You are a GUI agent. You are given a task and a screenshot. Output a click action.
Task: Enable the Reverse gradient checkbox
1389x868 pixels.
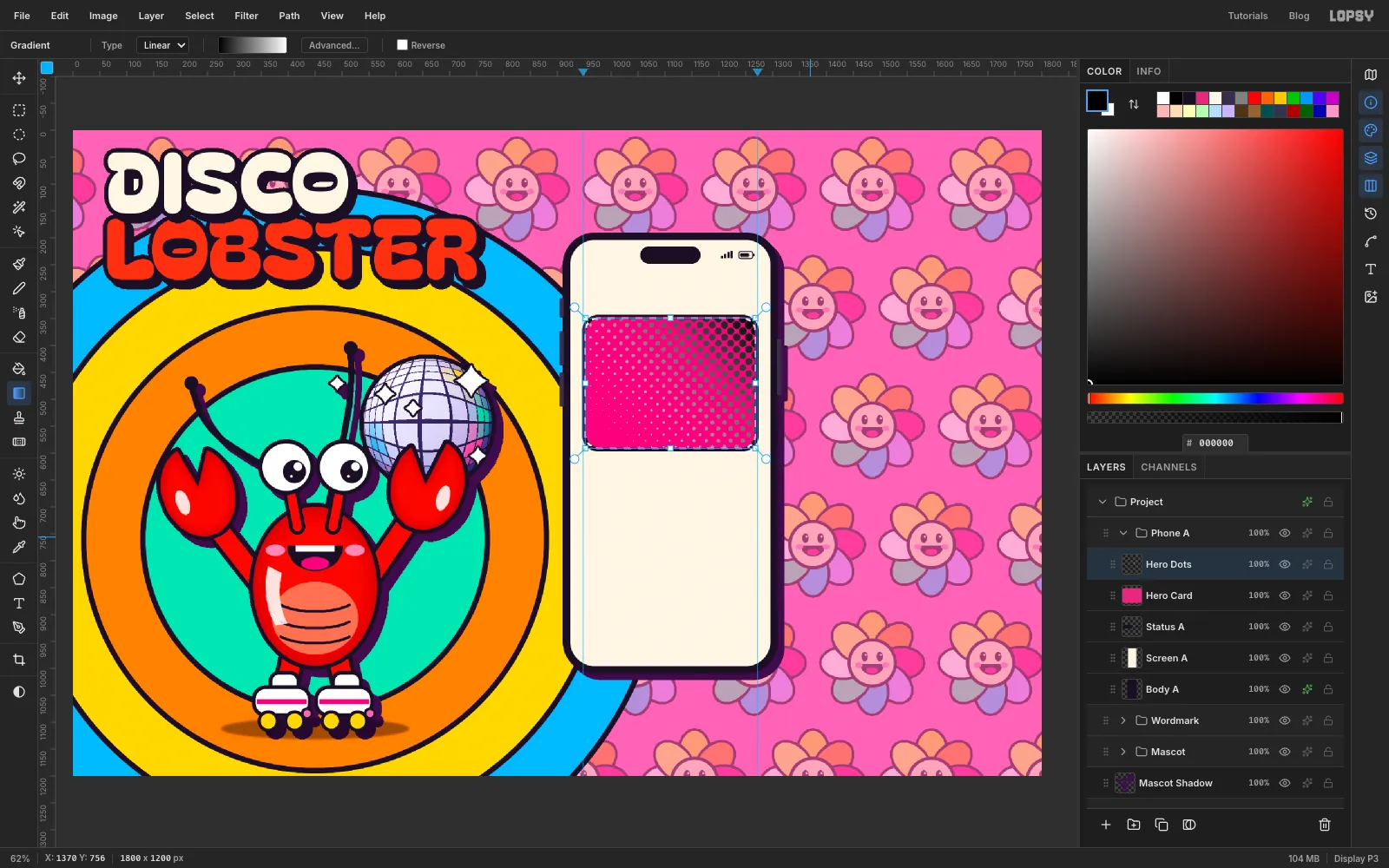click(402, 45)
